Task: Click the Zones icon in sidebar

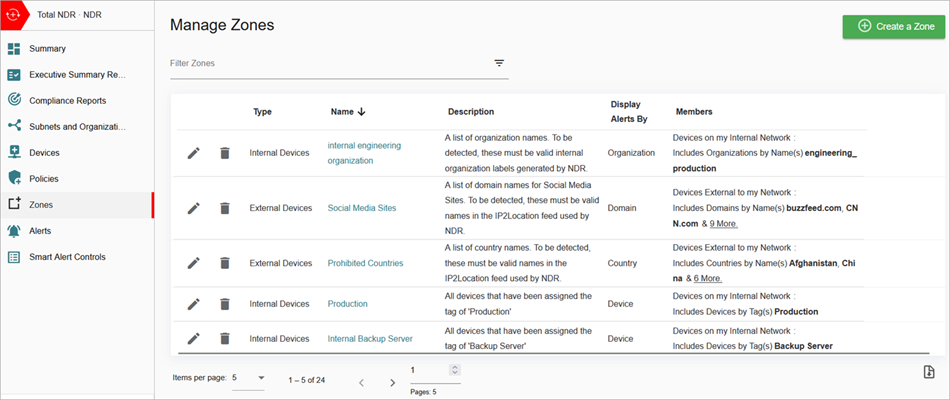Action: [14, 205]
